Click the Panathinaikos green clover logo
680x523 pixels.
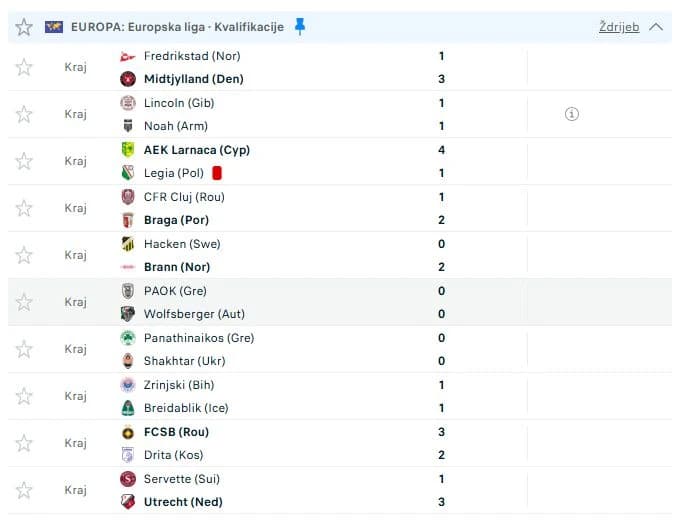[x=128, y=338]
